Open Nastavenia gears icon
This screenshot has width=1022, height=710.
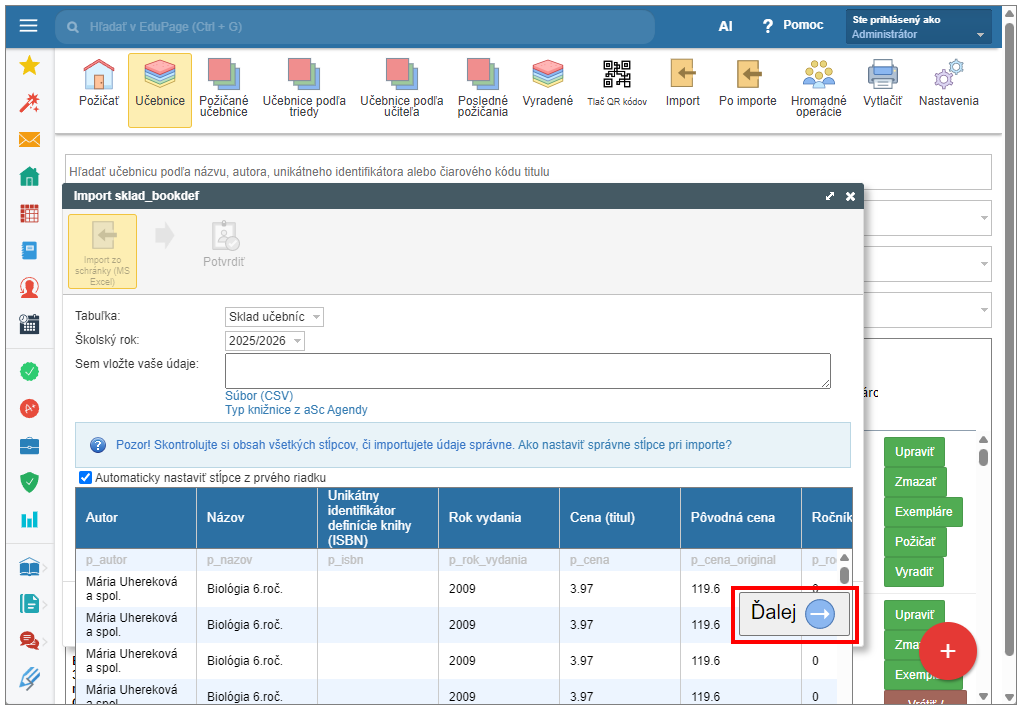click(x=948, y=76)
